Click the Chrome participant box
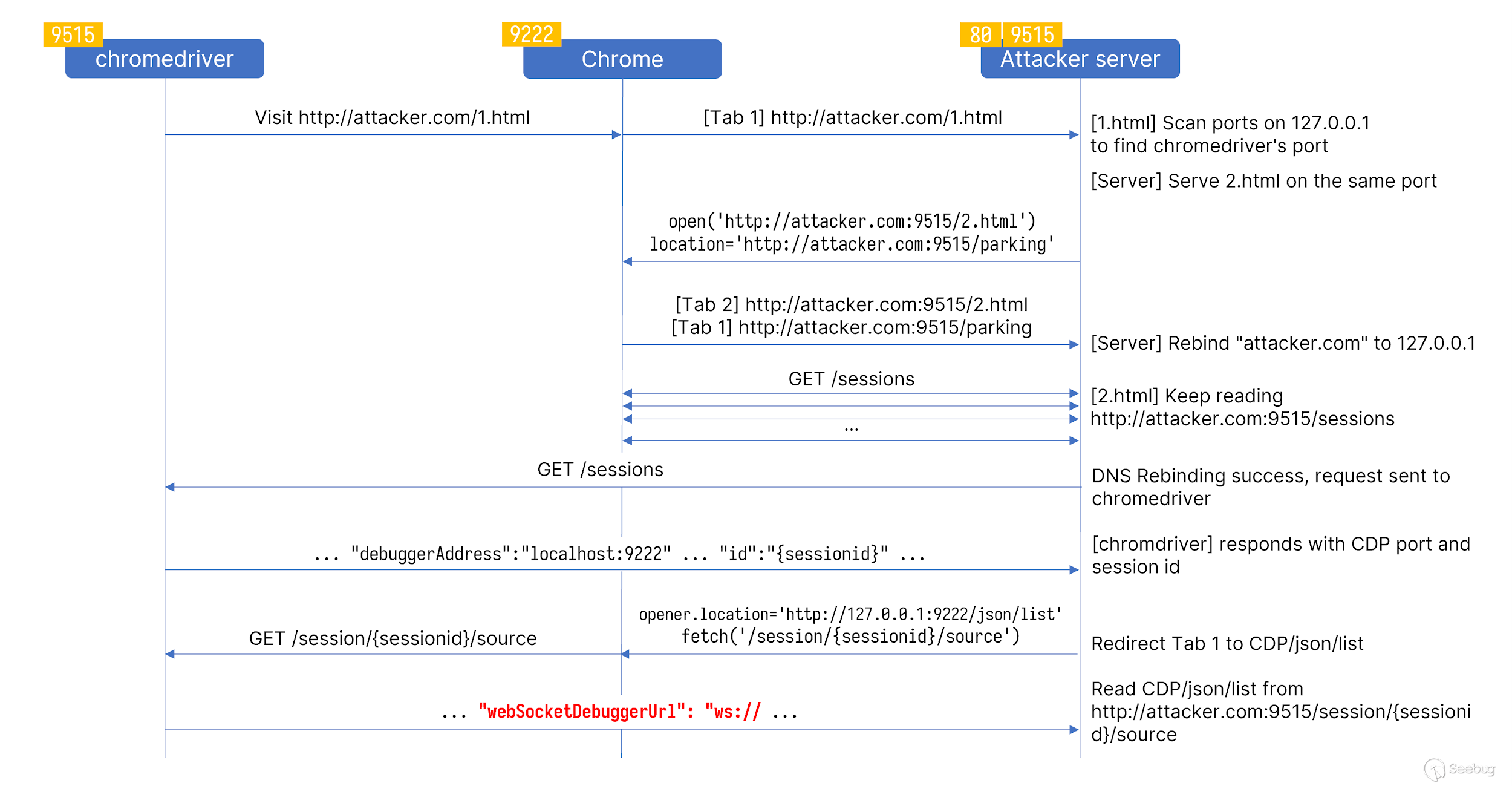 coord(622,59)
